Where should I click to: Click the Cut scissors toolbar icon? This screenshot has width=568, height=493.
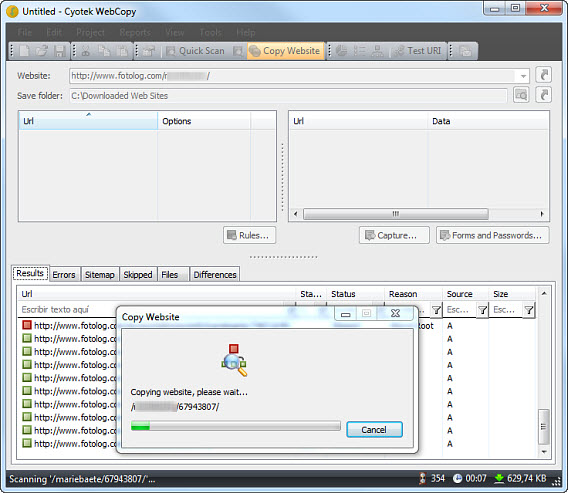86,51
